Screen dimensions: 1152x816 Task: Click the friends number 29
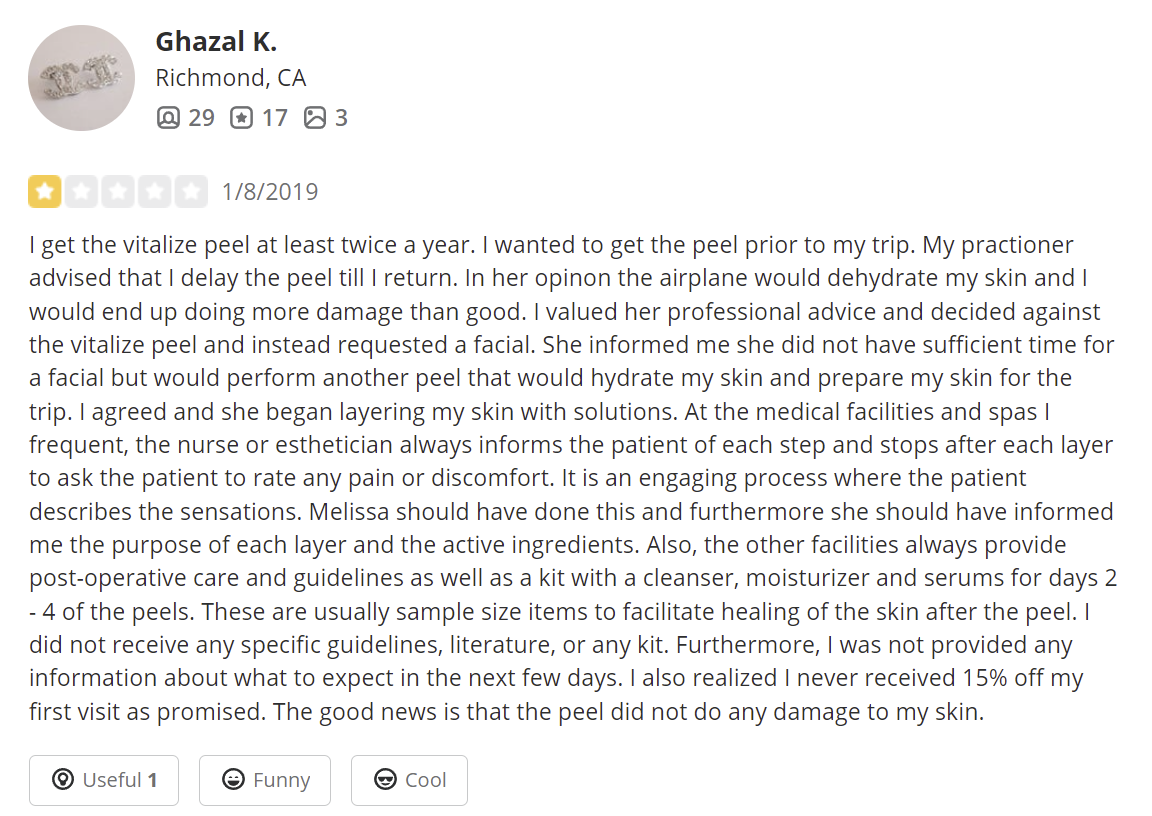click(x=201, y=118)
